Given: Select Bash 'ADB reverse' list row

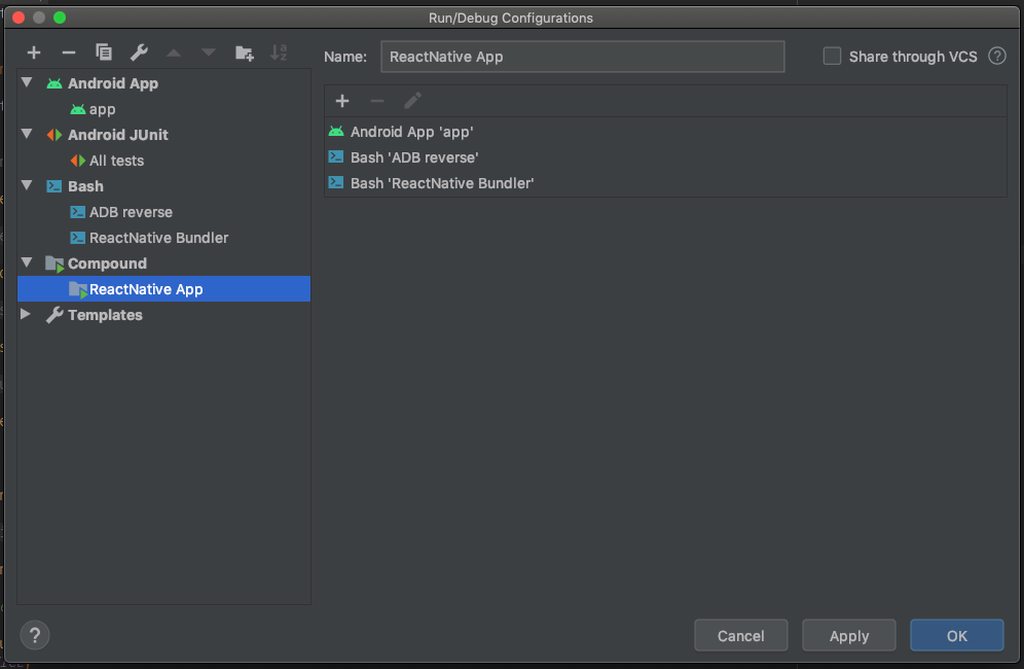Looking at the screenshot, I should tap(665, 157).
